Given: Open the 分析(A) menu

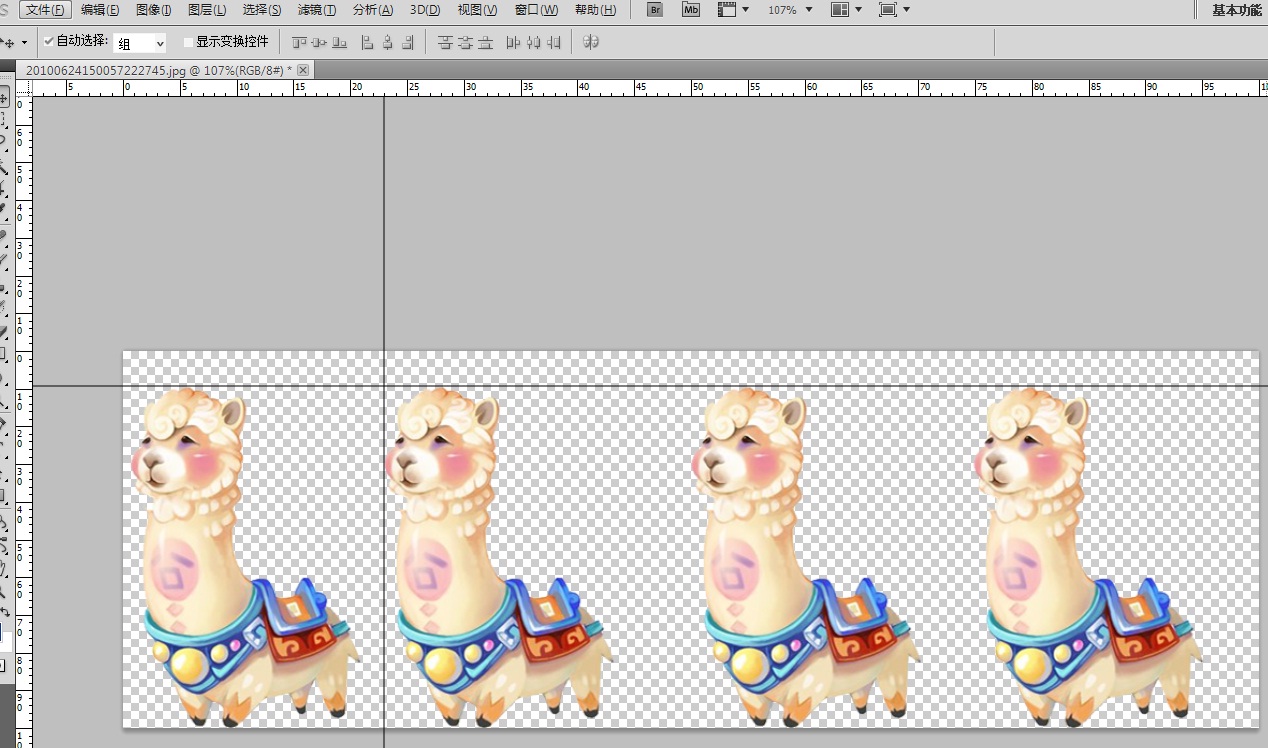Looking at the screenshot, I should click(x=373, y=10).
